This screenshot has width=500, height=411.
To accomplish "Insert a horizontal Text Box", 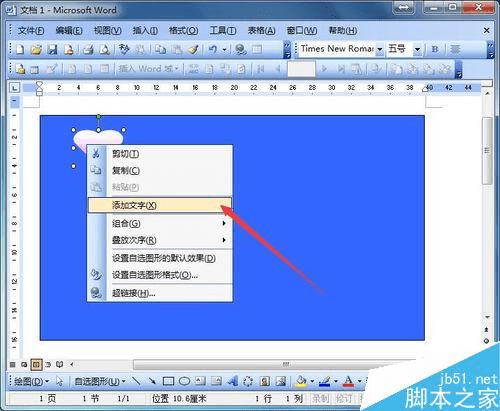I will coord(200,381).
